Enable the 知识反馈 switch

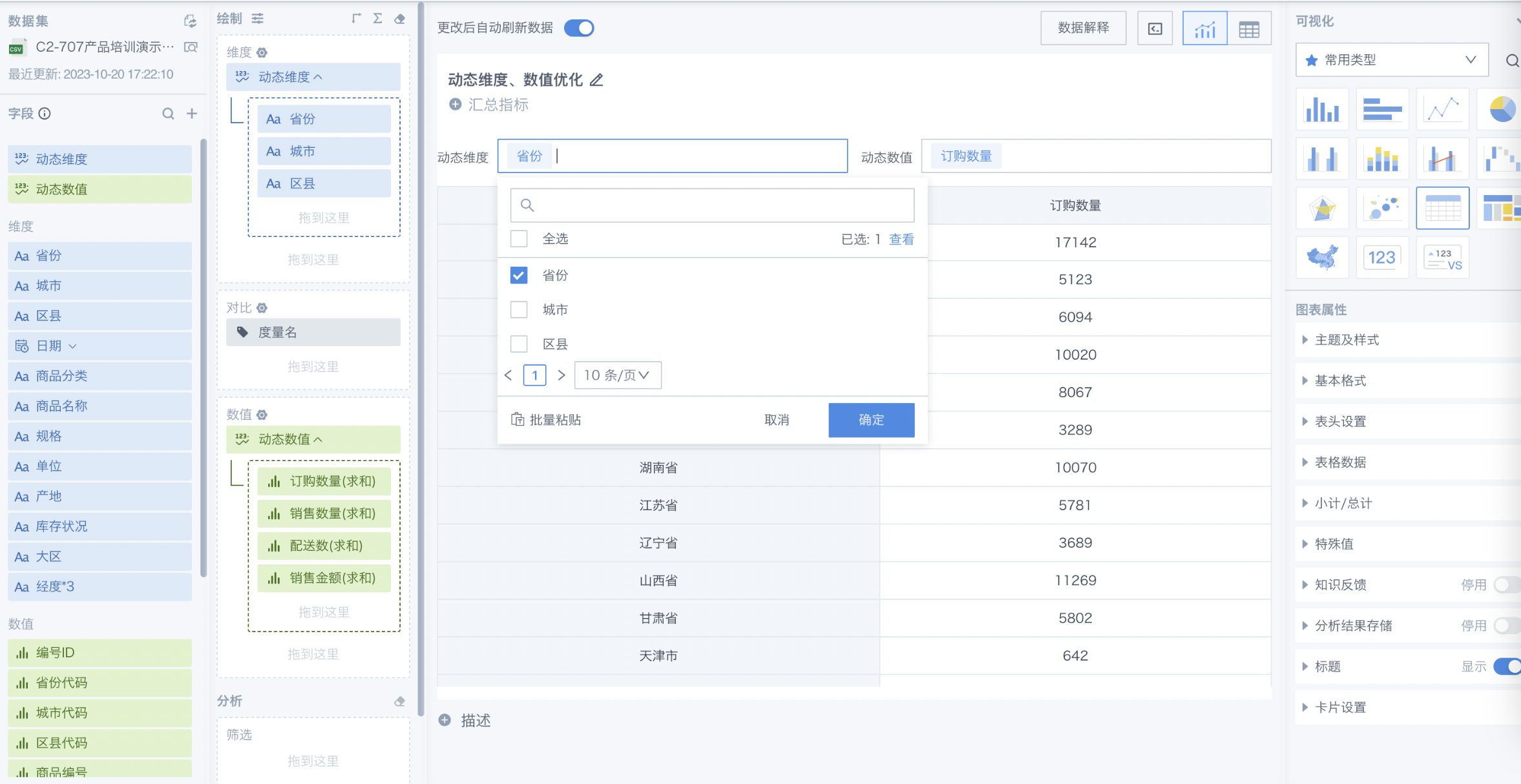pyautogui.click(x=1508, y=585)
